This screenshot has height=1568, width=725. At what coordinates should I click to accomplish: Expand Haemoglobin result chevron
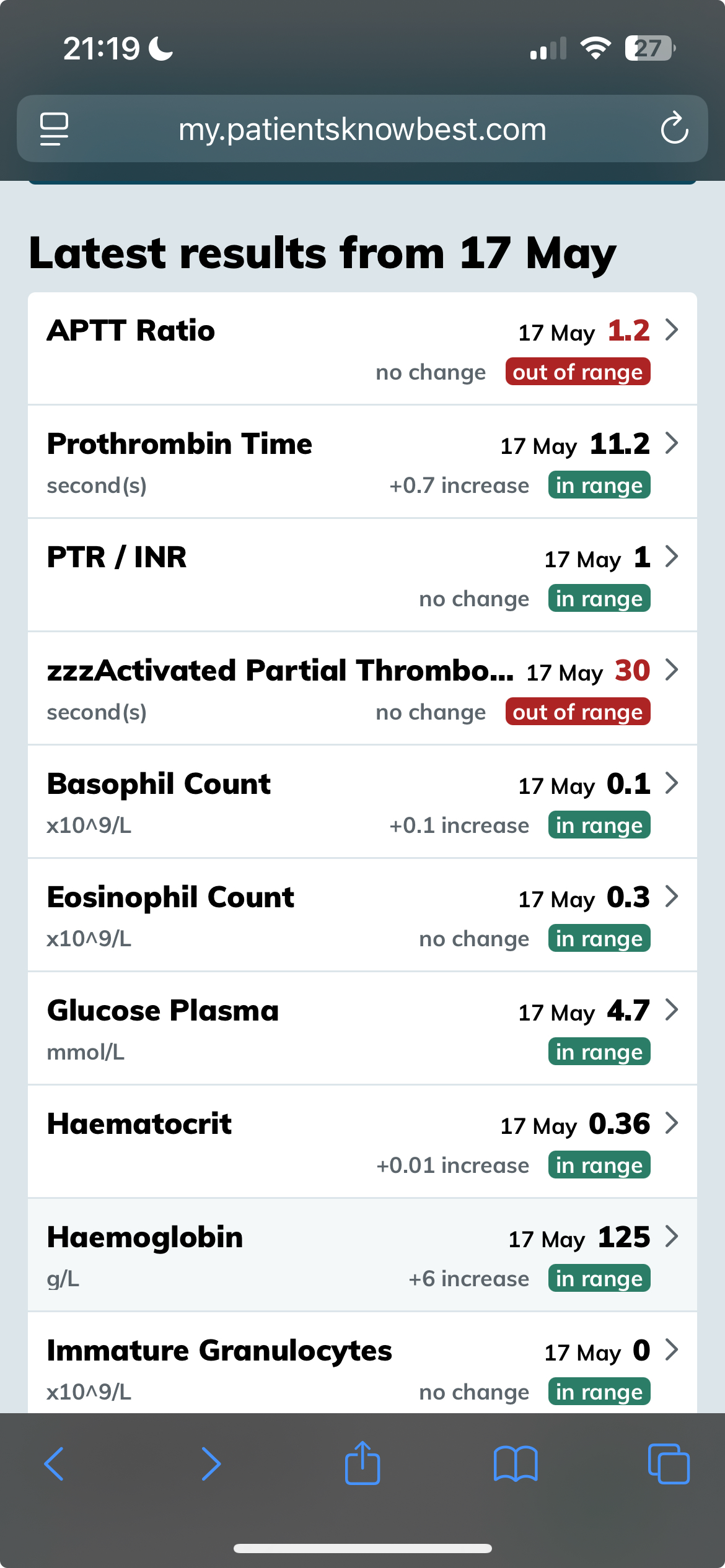click(672, 1237)
